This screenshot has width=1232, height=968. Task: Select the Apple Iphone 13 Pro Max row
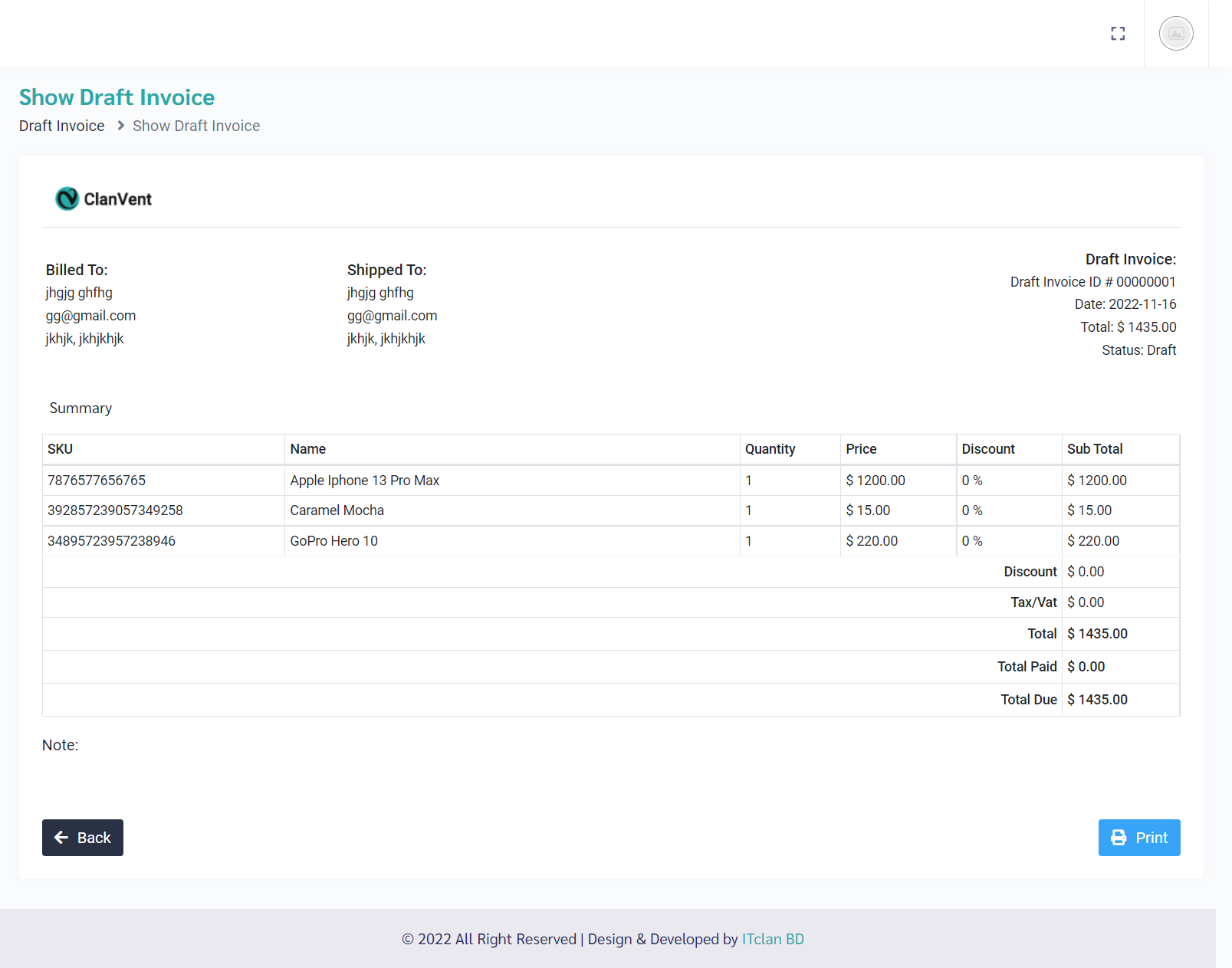tap(365, 481)
